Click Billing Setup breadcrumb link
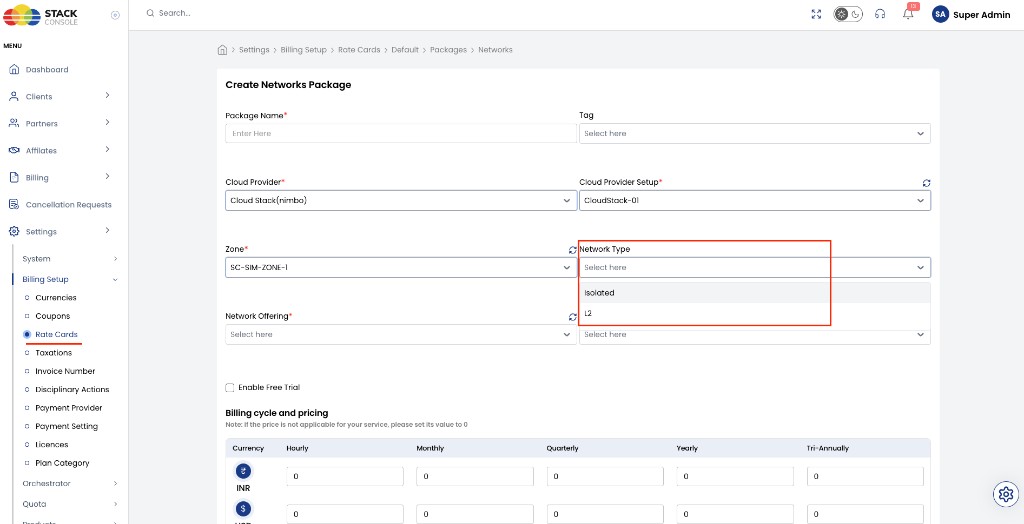This screenshot has width=1024, height=524. (x=304, y=50)
